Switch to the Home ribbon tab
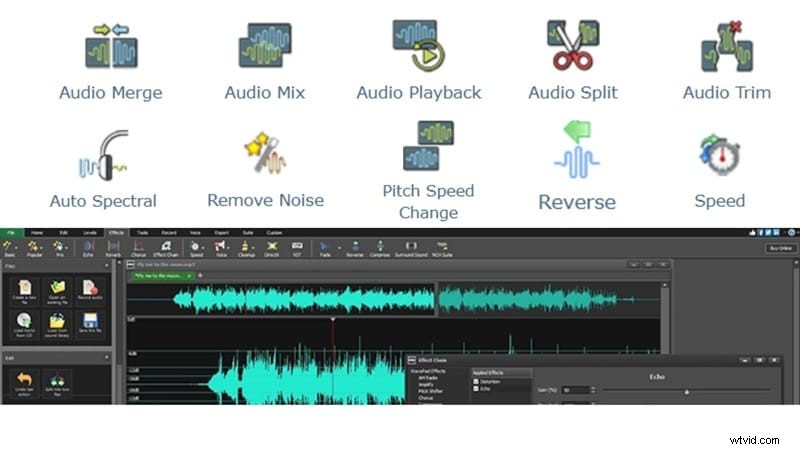Screen dimensions: 800x450 37,232
